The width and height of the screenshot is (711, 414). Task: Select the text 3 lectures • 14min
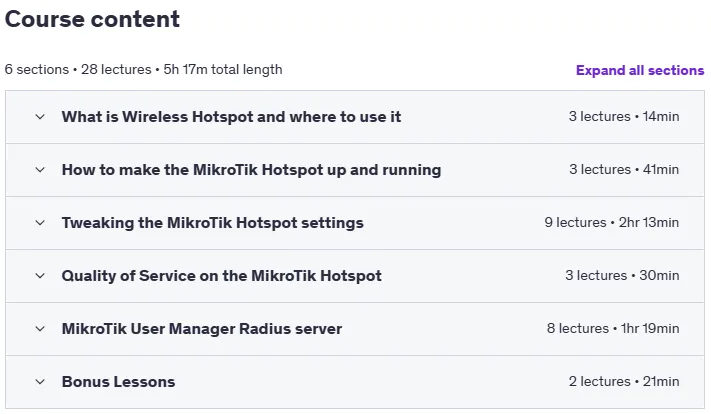(x=624, y=117)
